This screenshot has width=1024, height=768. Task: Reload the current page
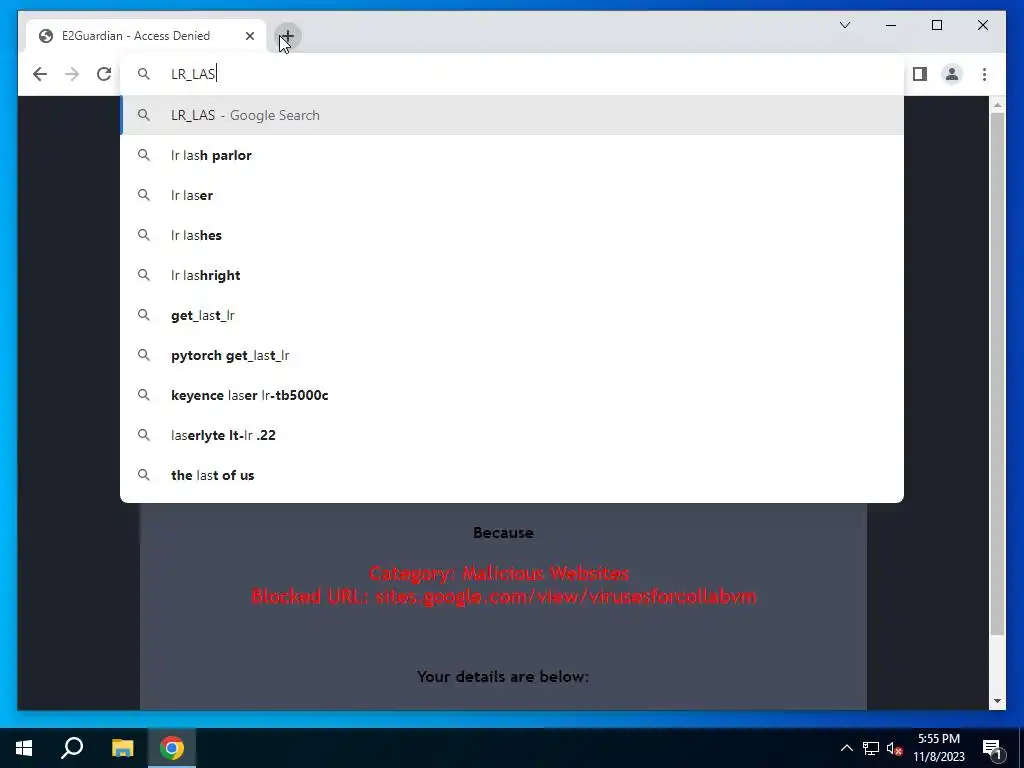point(104,74)
